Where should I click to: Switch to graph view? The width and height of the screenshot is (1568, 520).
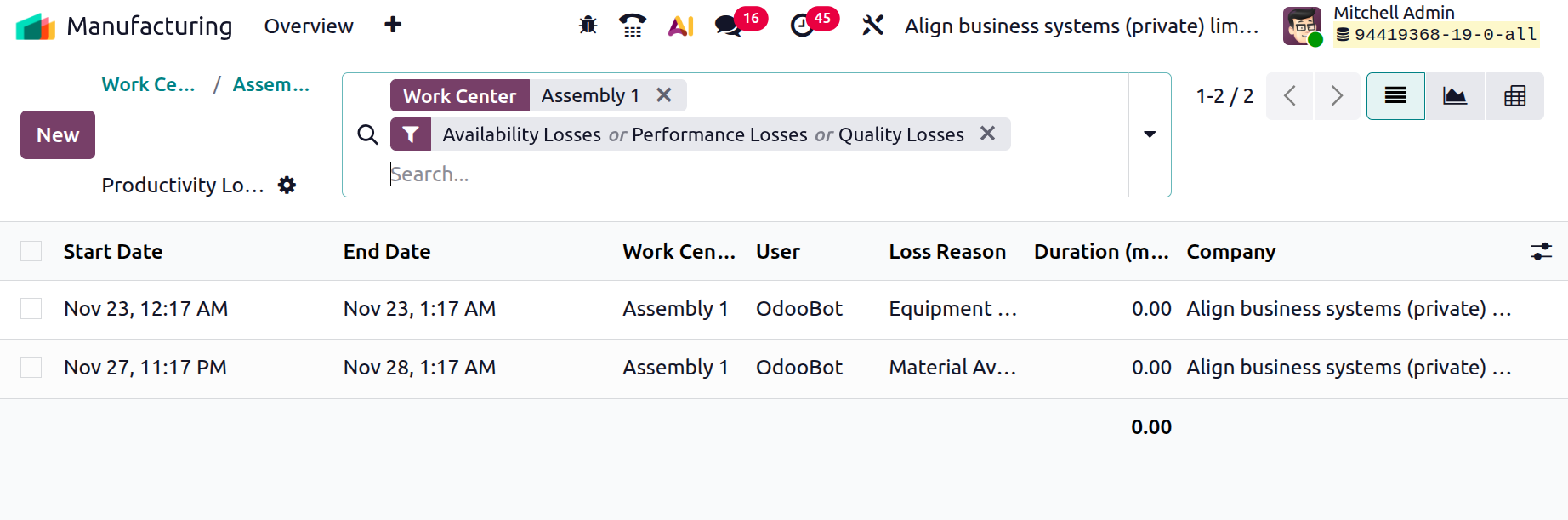[x=1455, y=96]
